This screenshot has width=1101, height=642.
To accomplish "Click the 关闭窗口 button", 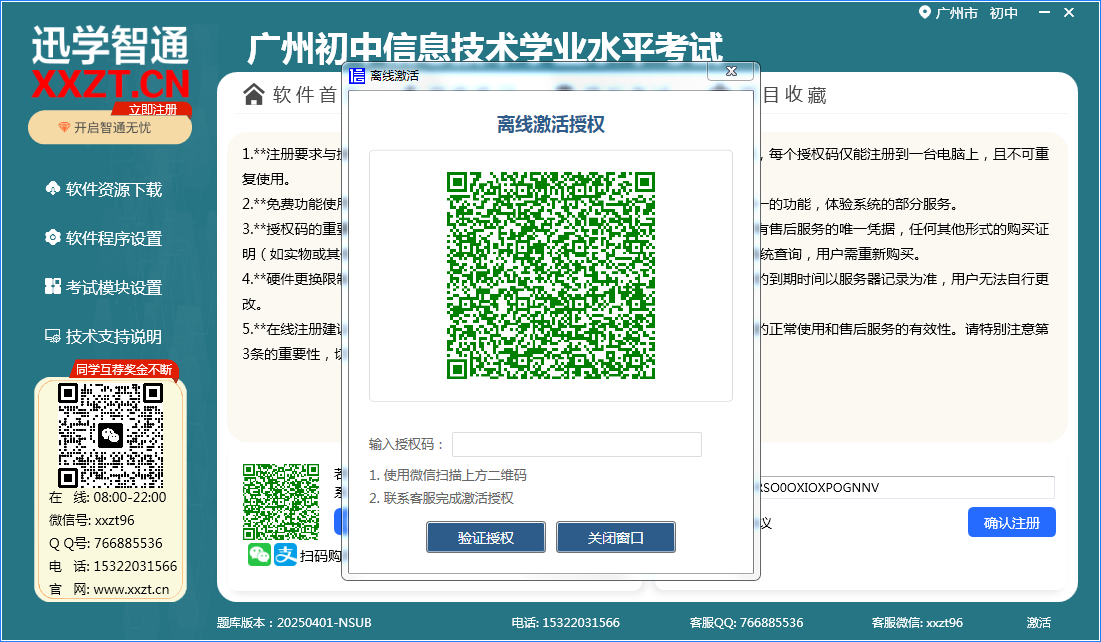I will [616, 537].
